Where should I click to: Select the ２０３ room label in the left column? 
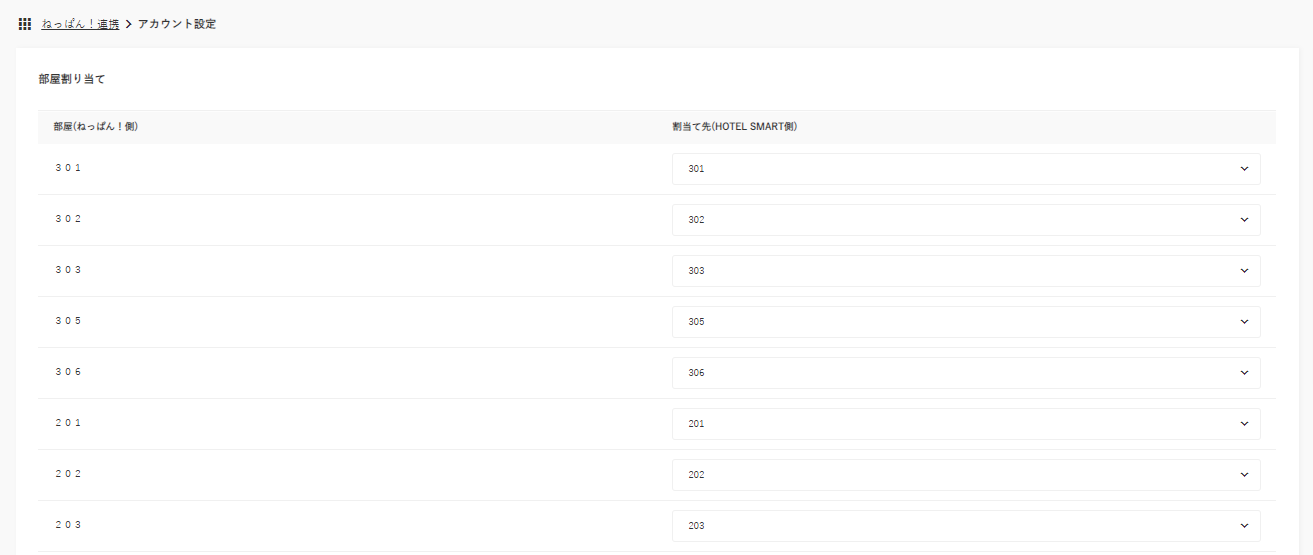pyautogui.click(x=68, y=525)
